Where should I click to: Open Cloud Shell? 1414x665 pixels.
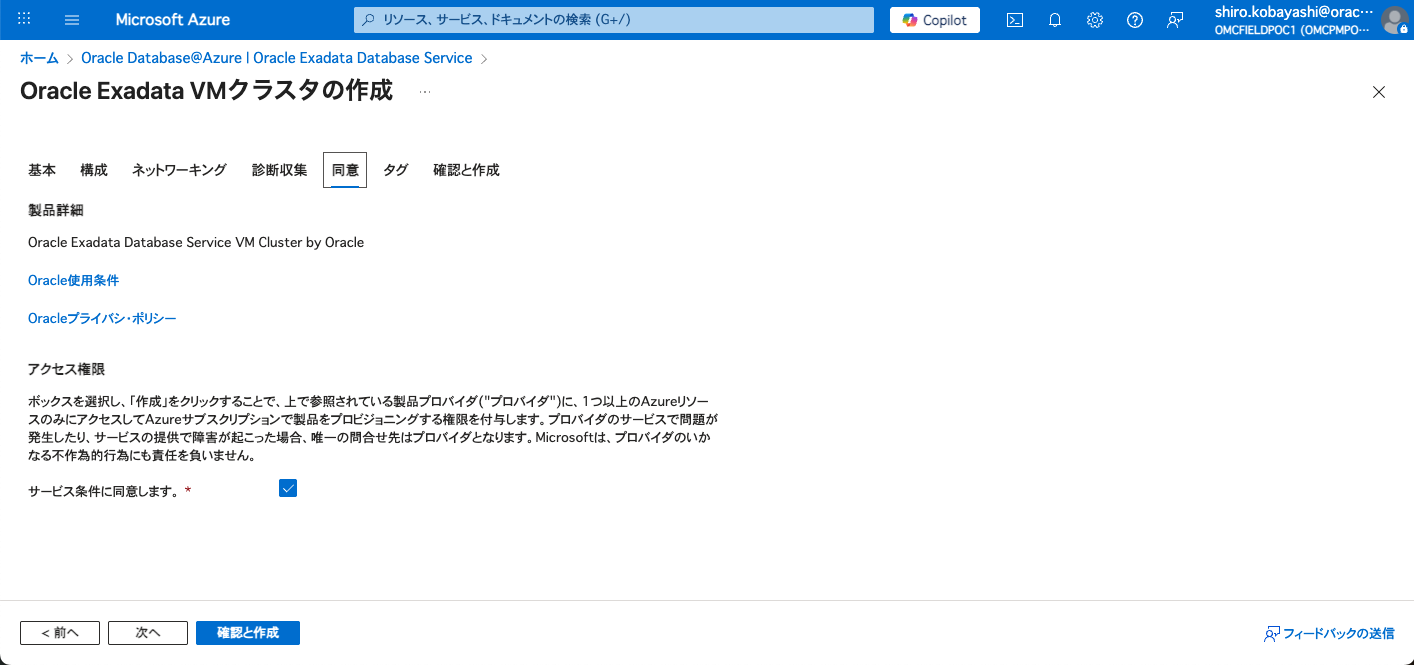pyautogui.click(x=1014, y=19)
